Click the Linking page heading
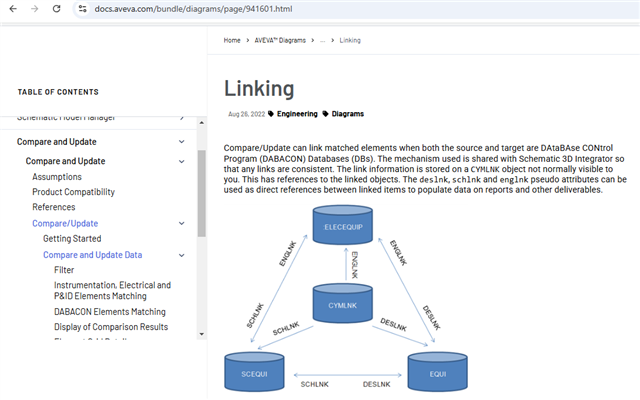Screen dimensions: 640x400 coord(259,88)
